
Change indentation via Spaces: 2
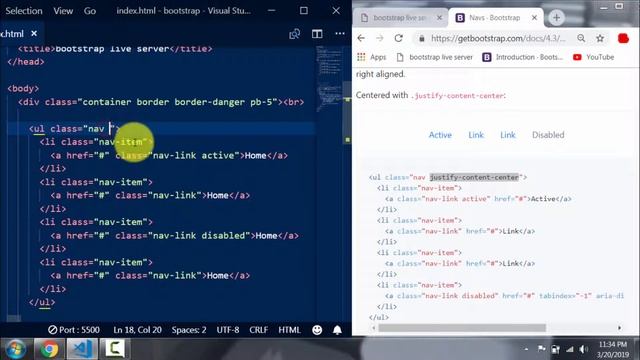click(189, 330)
